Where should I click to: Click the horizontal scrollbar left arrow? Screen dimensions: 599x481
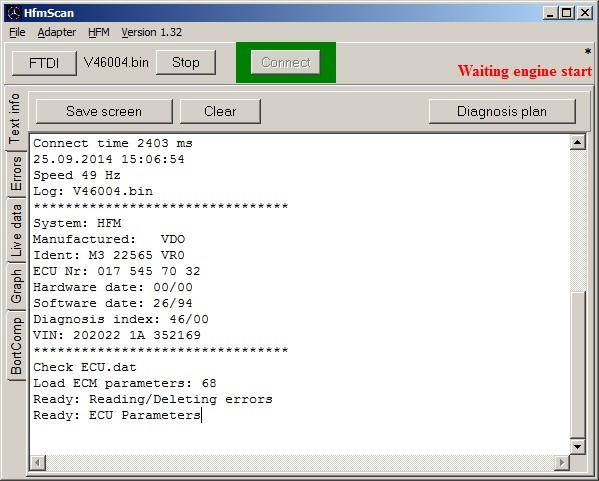(x=37, y=463)
